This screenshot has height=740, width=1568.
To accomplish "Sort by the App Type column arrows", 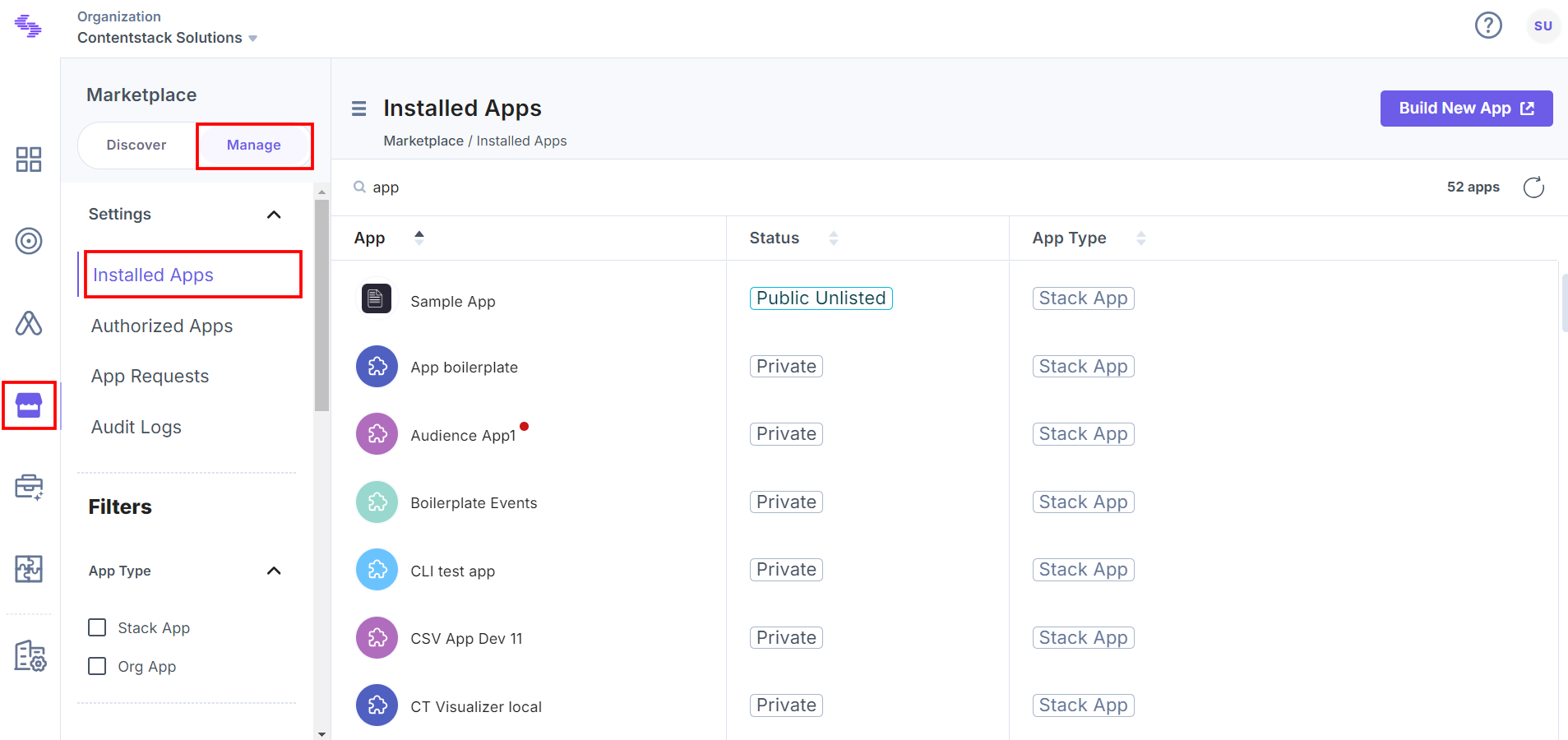I will (x=1141, y=238).
